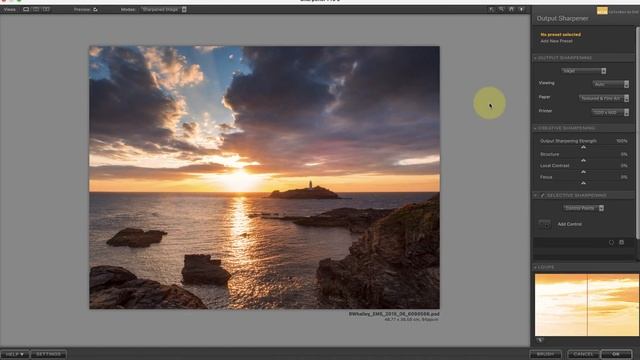Select the split preview view icon

pyautogui.click(x=36, y=9)
